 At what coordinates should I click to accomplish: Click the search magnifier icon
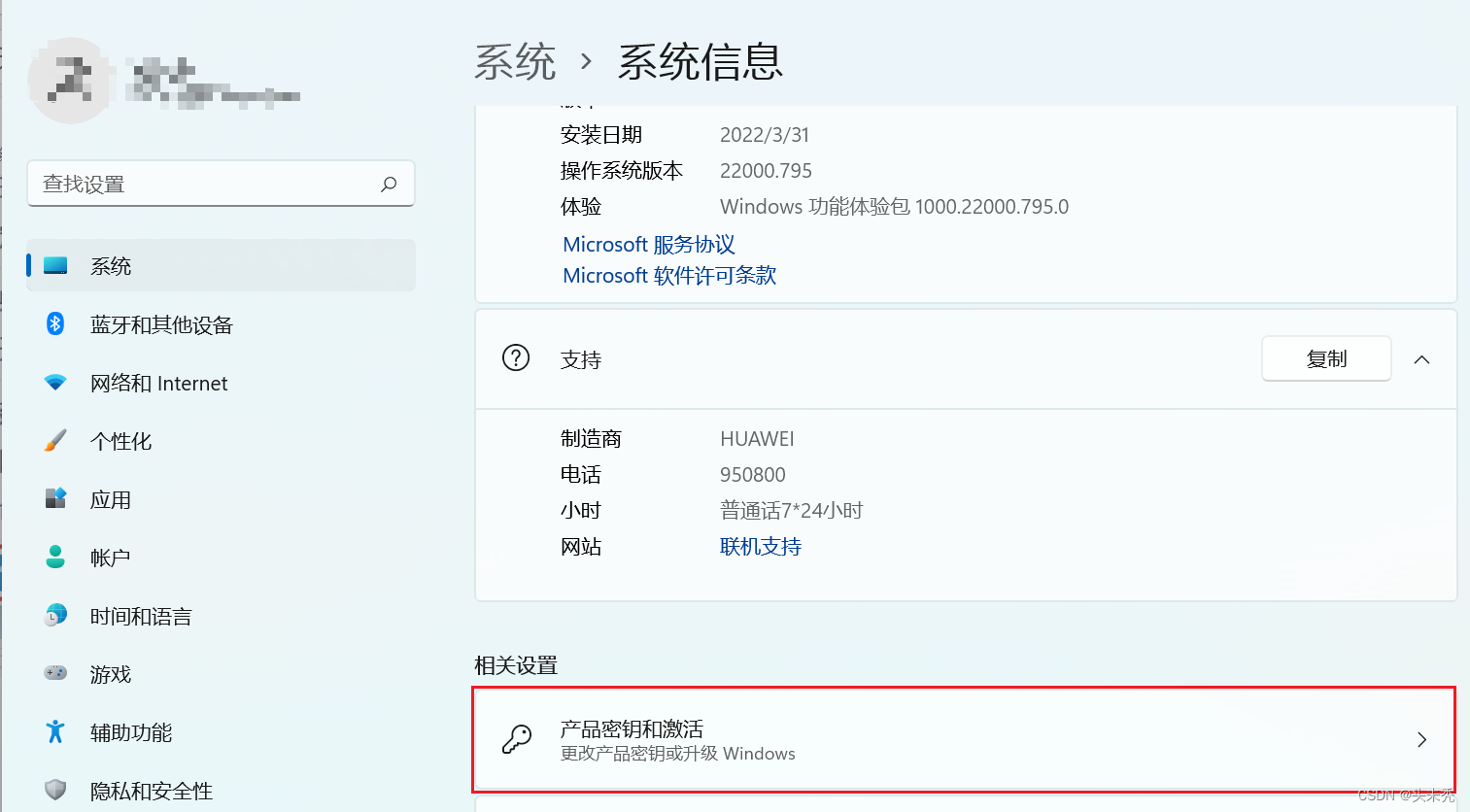point(389,184)
